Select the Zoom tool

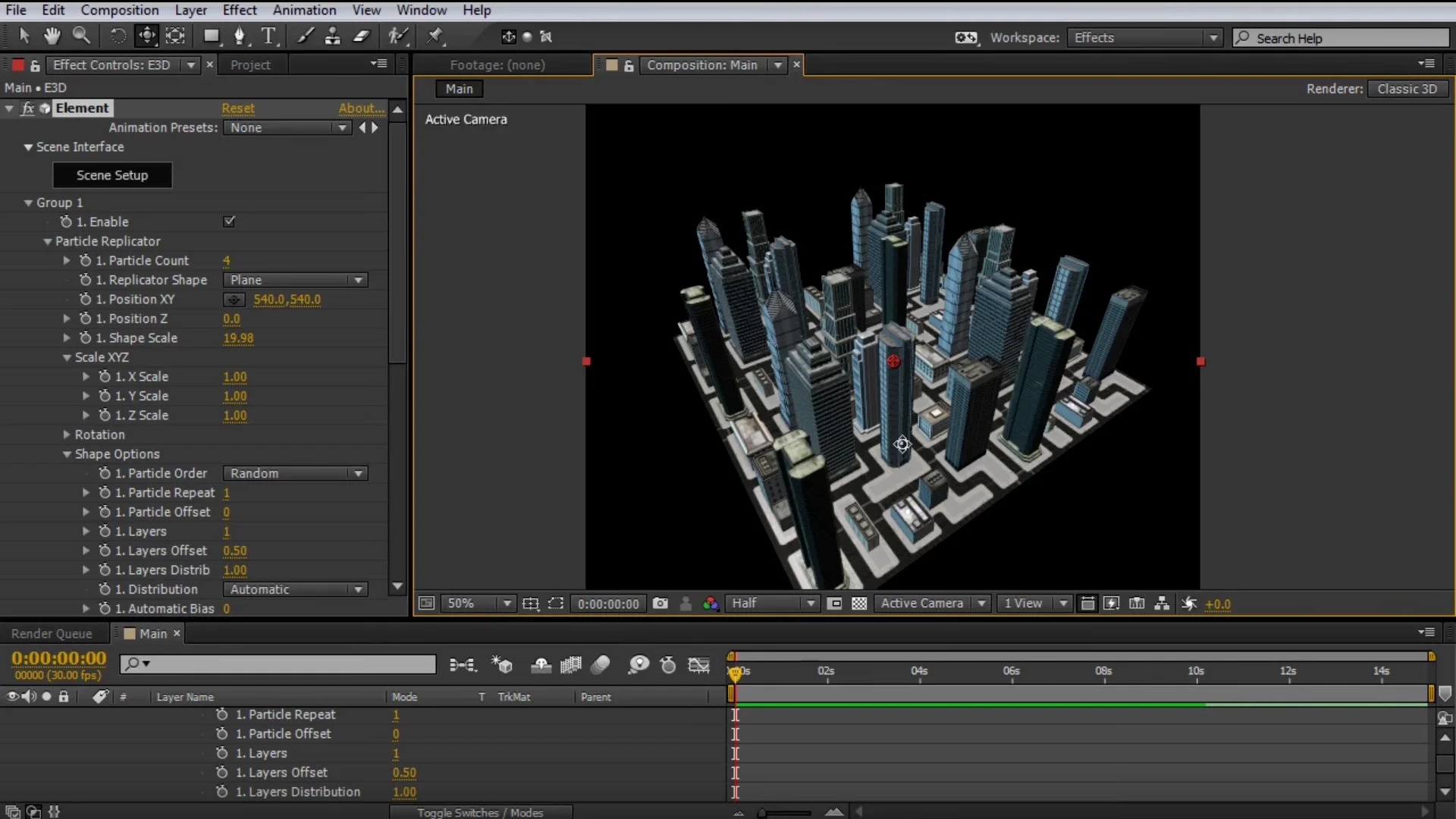(x=80, y=36)
